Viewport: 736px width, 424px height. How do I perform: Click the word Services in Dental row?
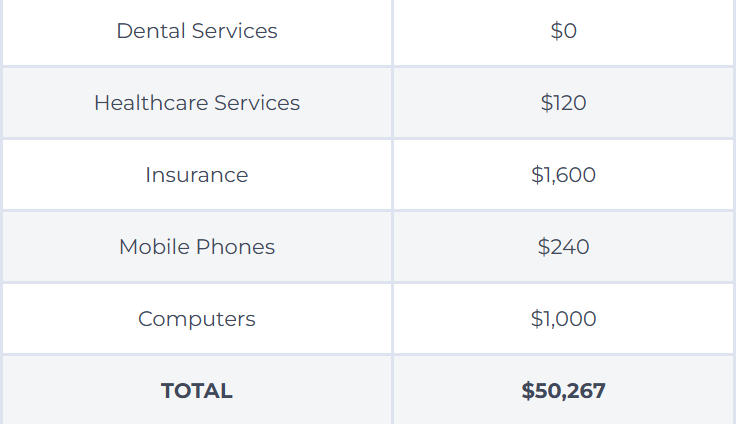tap(234, 31)
